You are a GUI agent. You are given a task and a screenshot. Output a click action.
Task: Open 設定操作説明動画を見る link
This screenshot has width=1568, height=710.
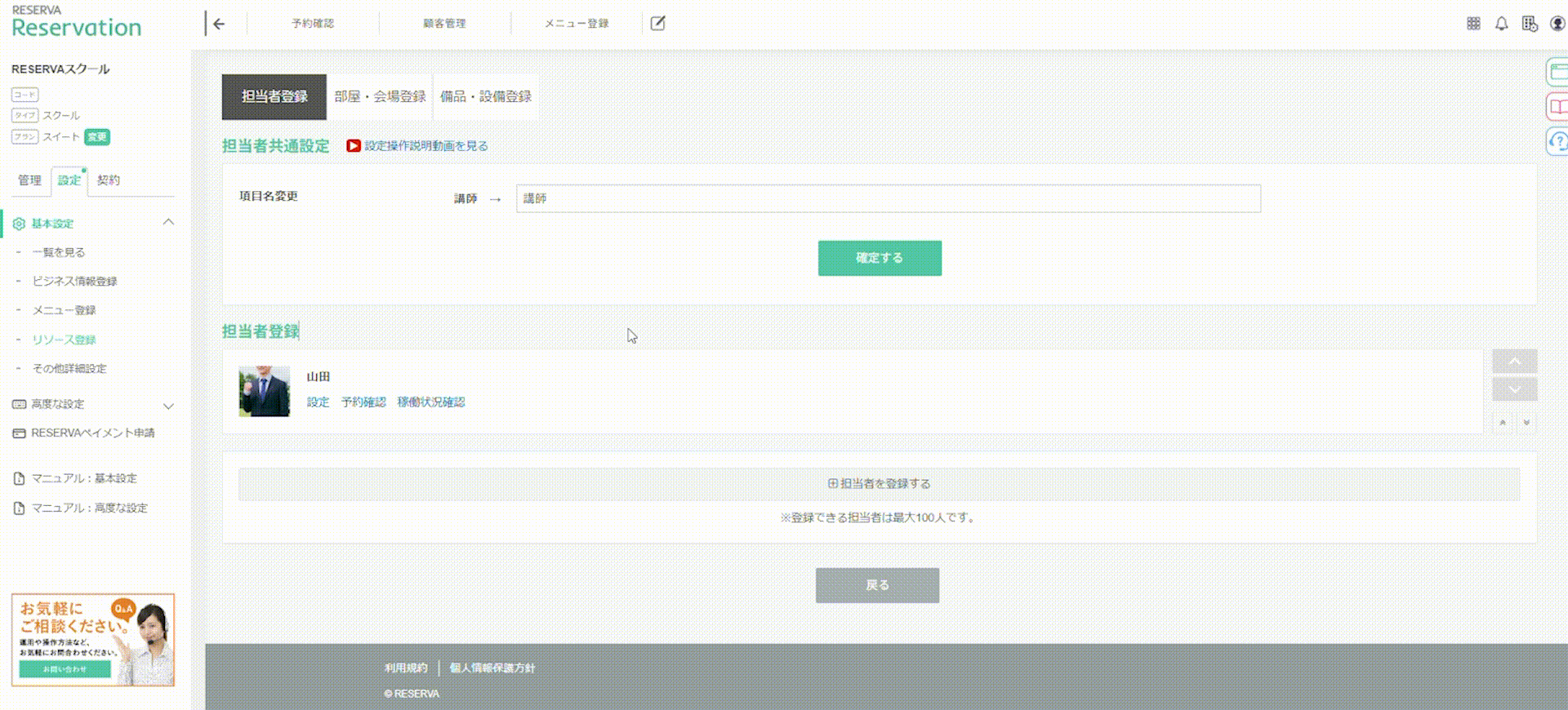pyautogui.click(x=426, y=146)
